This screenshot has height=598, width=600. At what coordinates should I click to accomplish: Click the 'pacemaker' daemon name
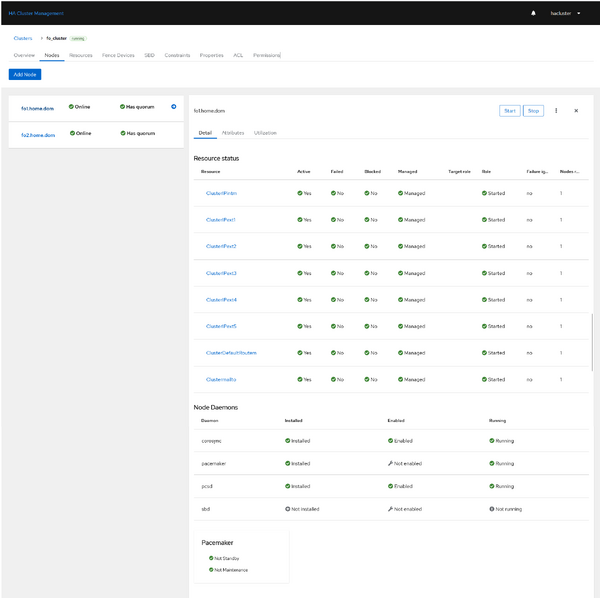214,463
